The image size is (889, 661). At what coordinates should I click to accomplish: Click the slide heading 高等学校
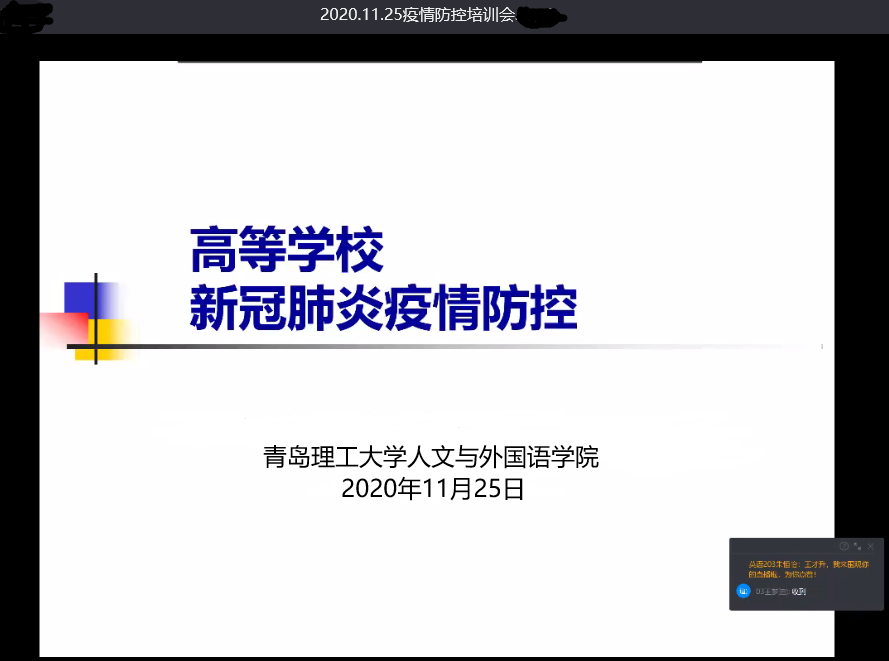click(x=287, y=251)
